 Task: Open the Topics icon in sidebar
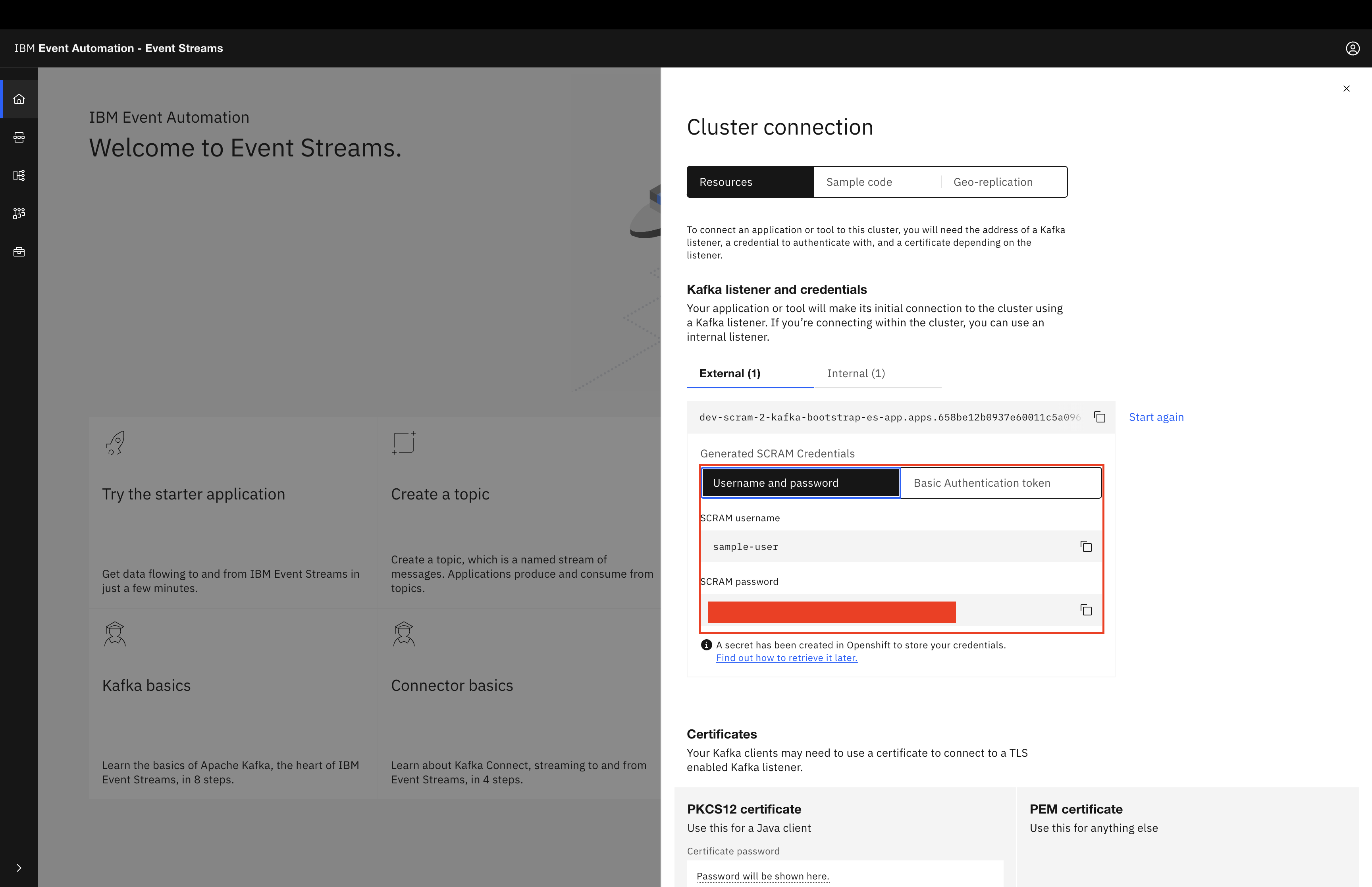click(x=19, y=137)
